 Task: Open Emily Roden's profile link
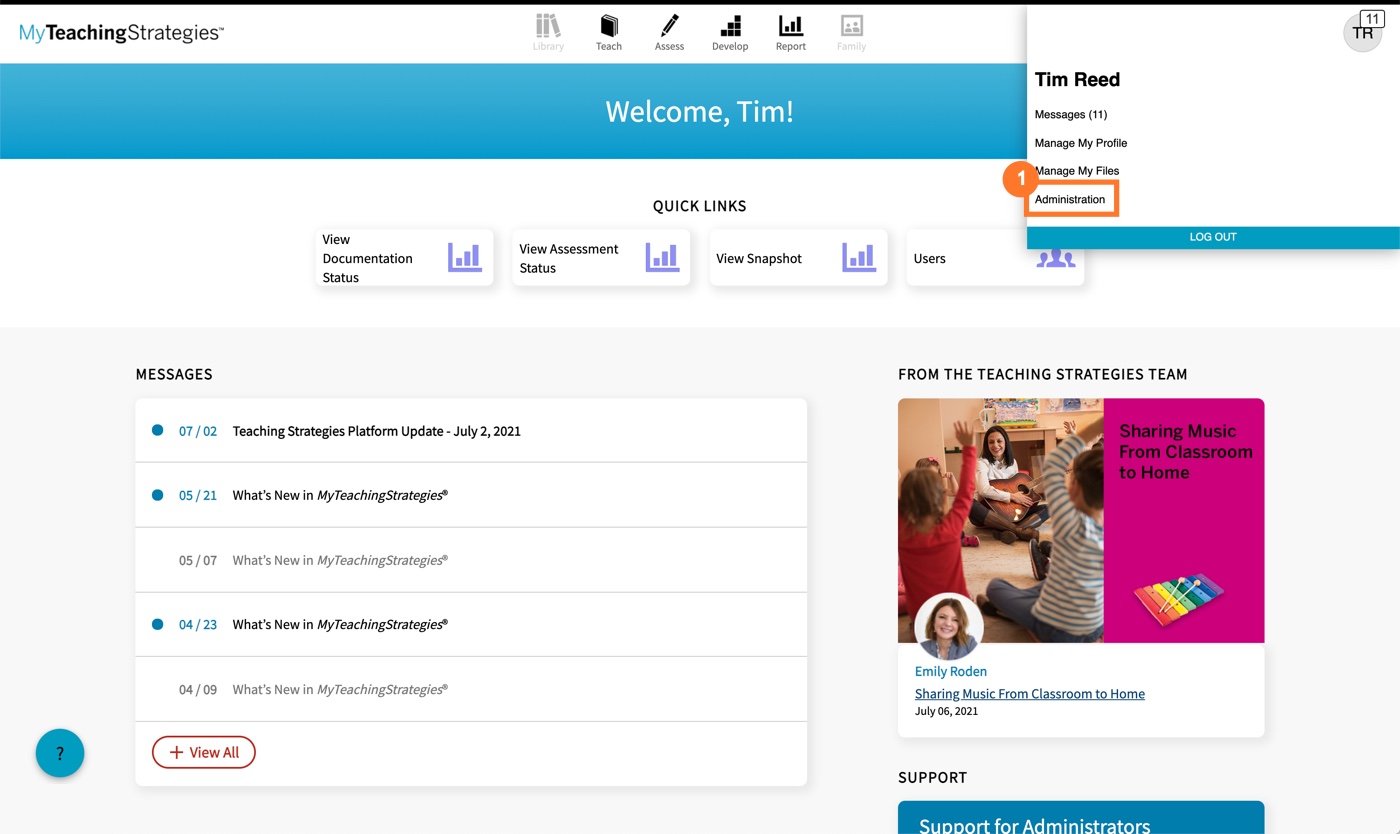(x=950, y=671)
